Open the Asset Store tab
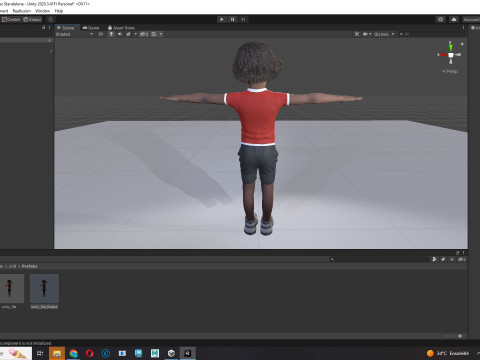The width and height of the screenshot is (480, 360). pos(121,28)
